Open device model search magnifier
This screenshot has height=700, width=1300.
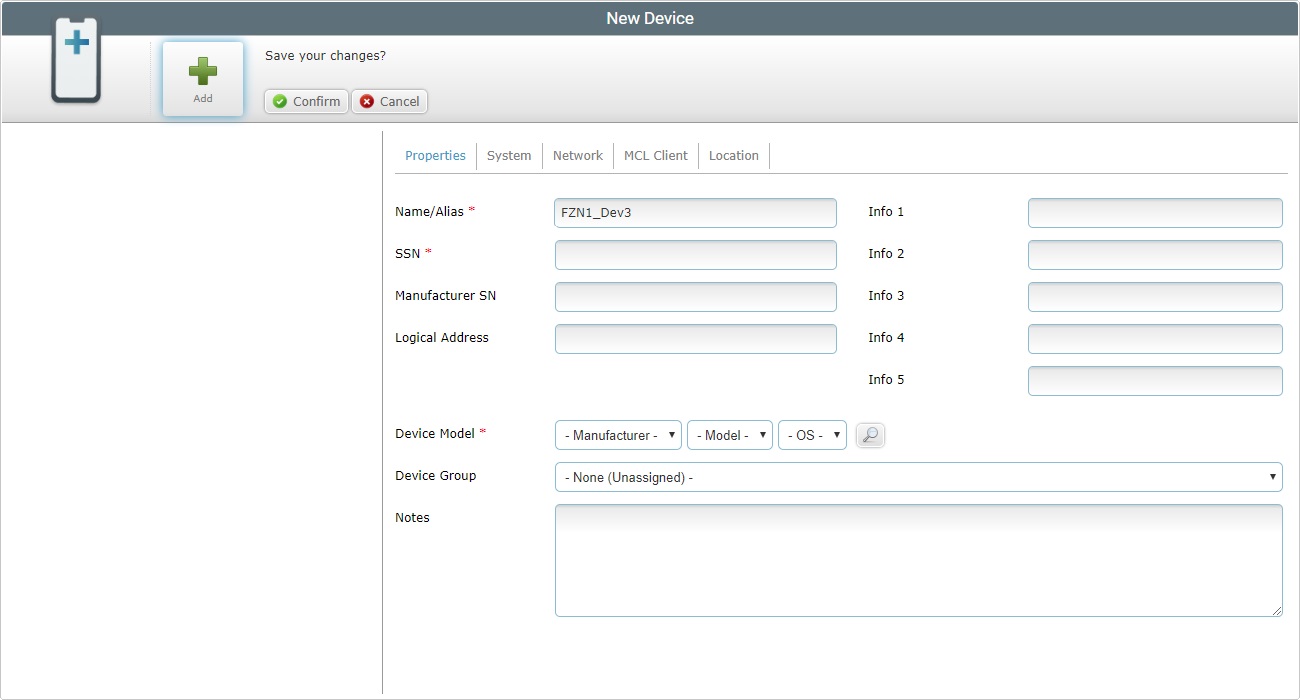point(870,435)
